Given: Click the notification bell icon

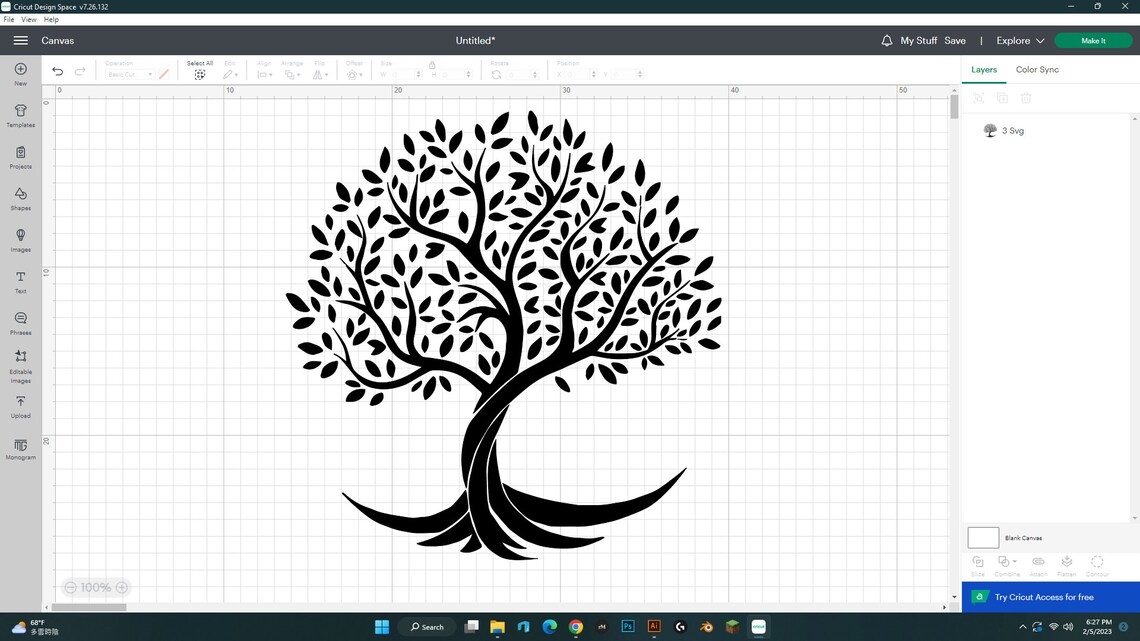Looking at the screenshot, I should point(886,41).
